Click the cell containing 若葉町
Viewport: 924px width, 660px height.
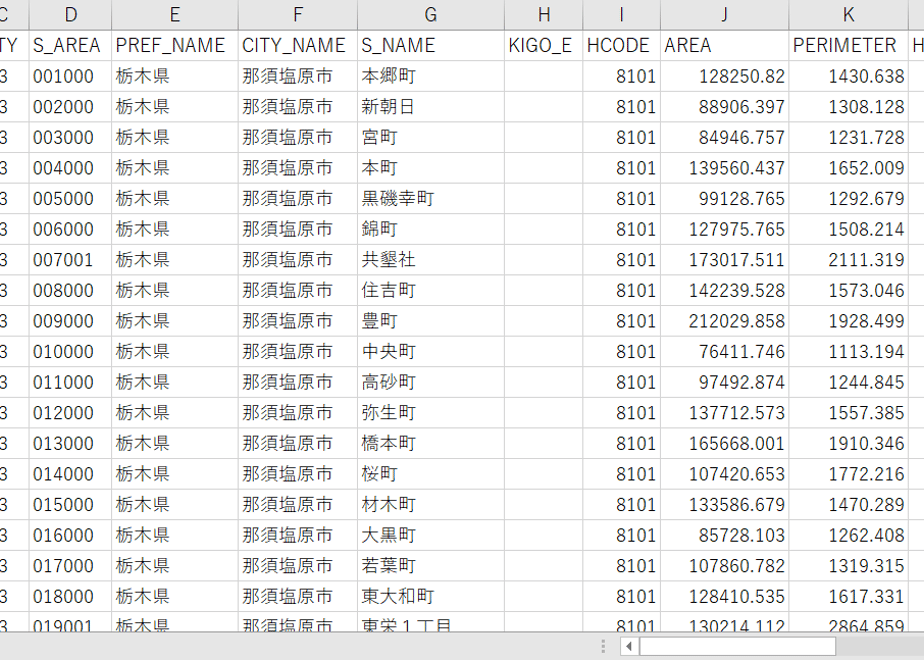[431, 566]
